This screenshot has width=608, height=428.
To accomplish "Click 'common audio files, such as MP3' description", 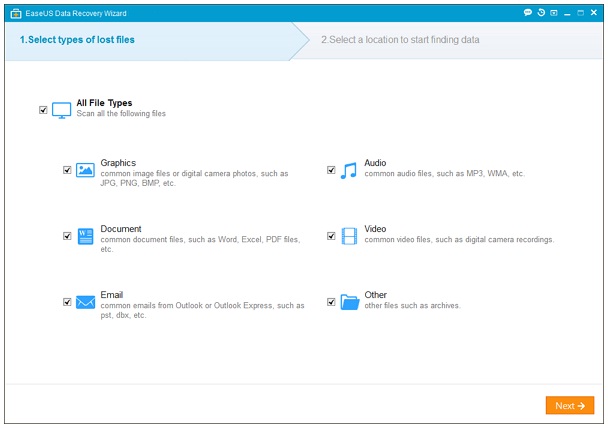I will pos(444,174).
